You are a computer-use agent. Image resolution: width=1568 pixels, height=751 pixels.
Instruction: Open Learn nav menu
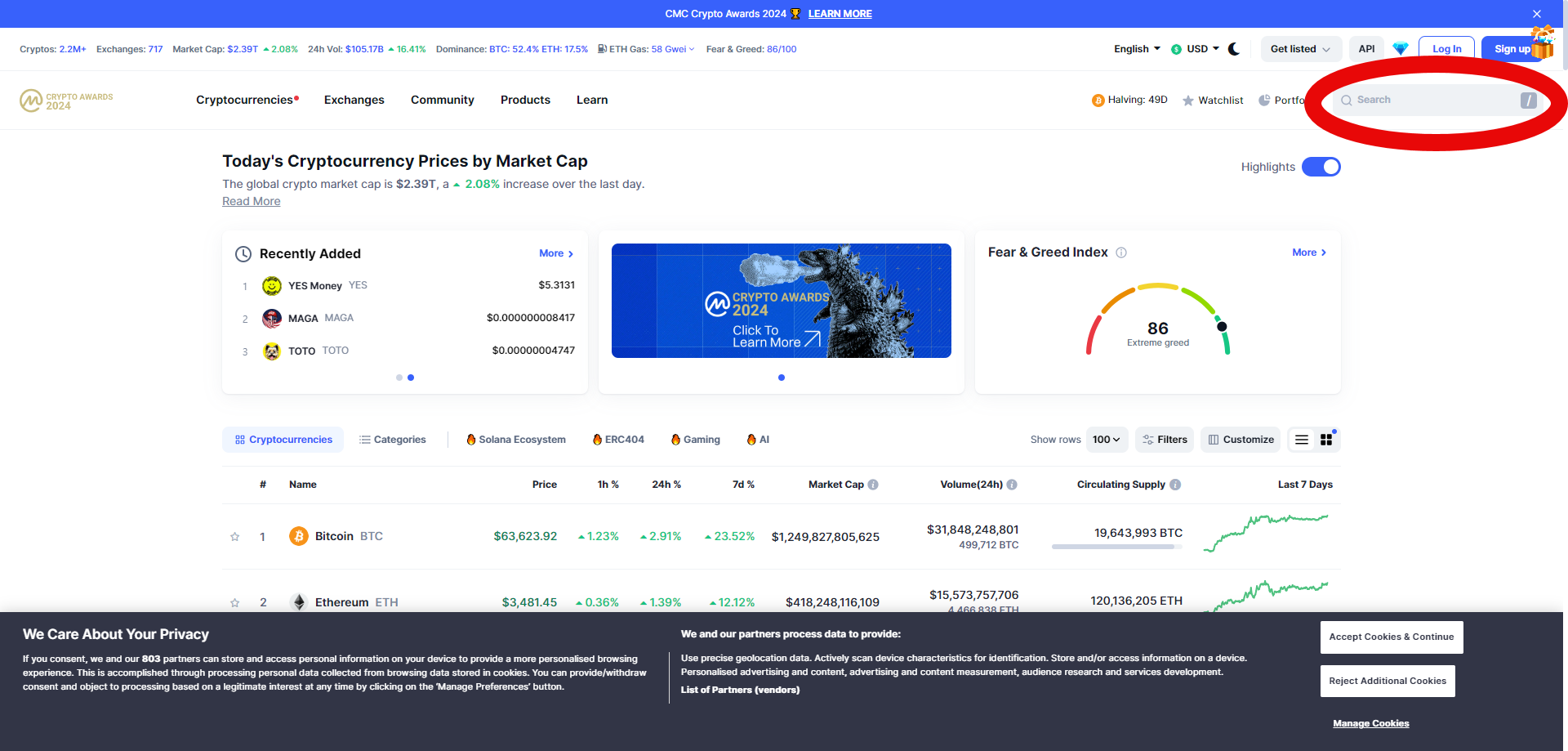[592, 100]
